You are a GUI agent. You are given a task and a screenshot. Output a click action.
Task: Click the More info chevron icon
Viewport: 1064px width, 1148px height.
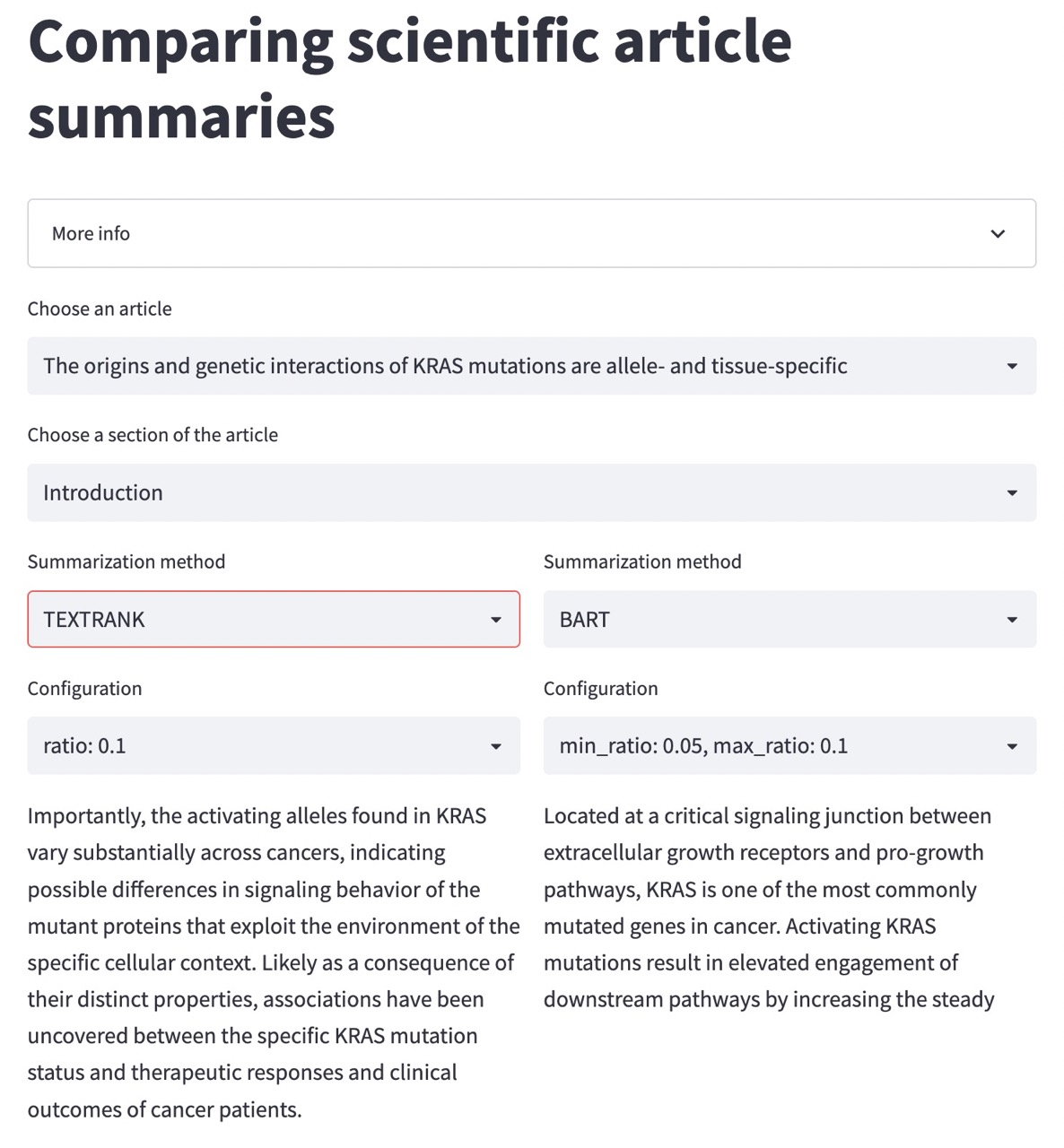(x=998, y=234)
